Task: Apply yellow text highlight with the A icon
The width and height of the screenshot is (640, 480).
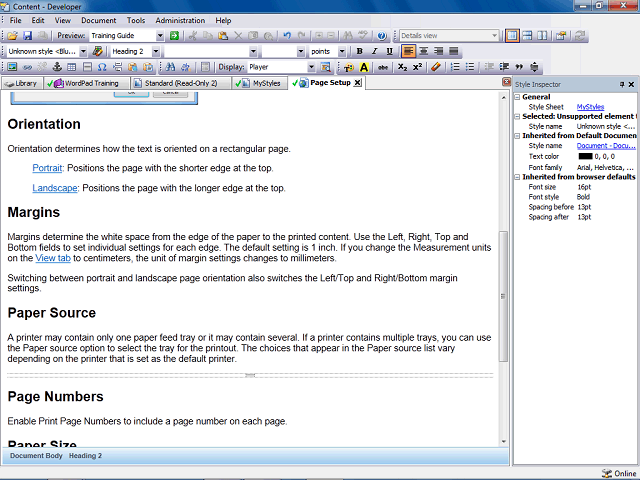Action: click(x=364, y=67)
